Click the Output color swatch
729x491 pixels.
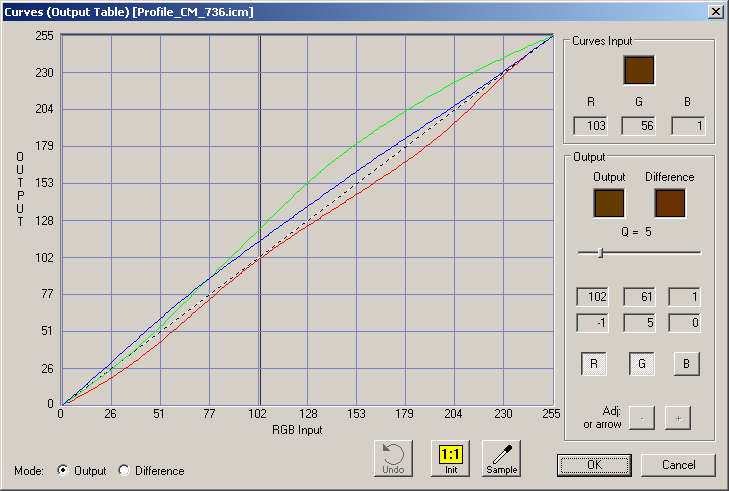pos(609,203)
